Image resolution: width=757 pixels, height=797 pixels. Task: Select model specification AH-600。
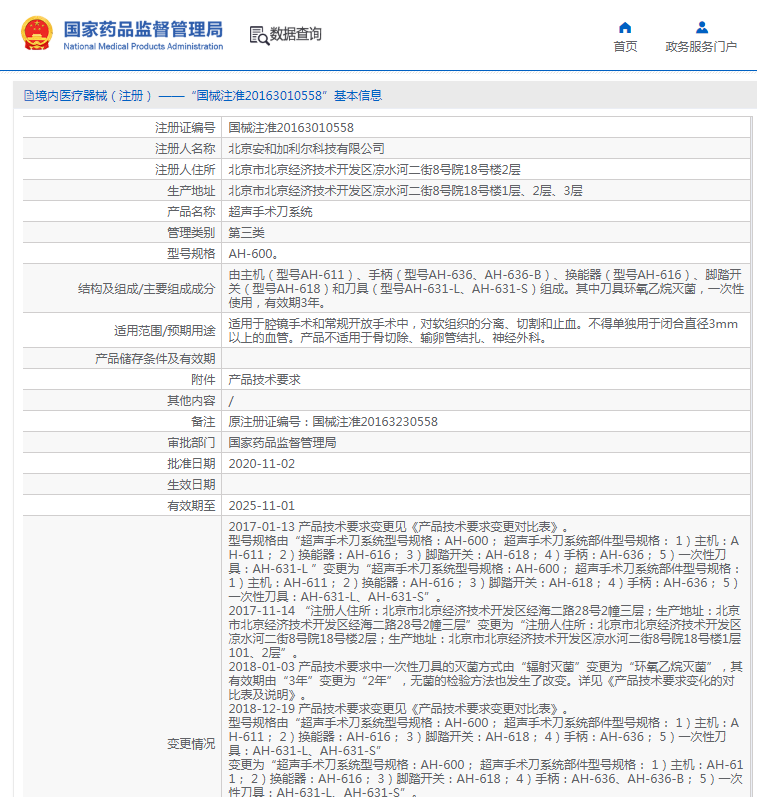coord(253,254)
